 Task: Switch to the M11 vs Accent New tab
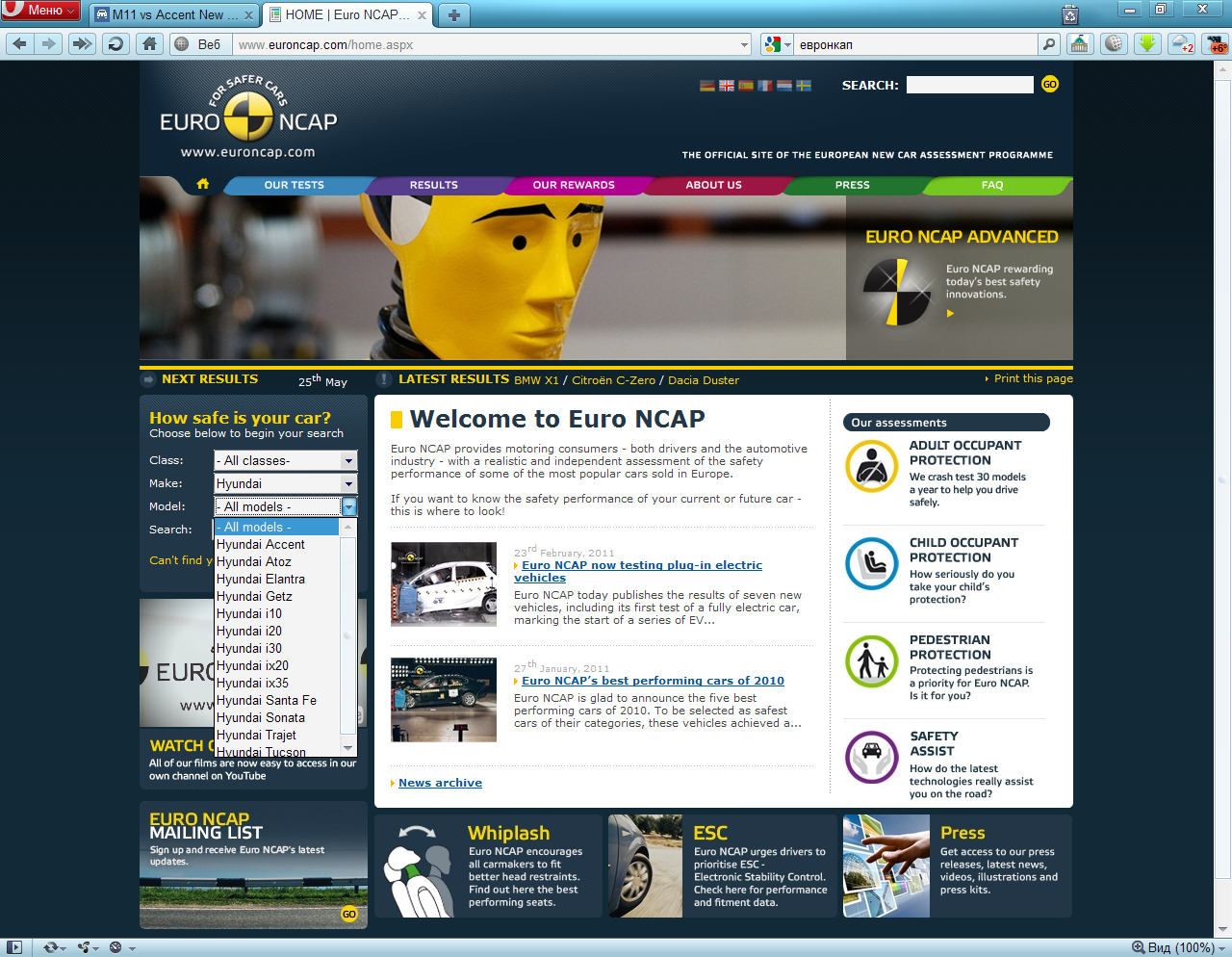[x=174, y=14]
